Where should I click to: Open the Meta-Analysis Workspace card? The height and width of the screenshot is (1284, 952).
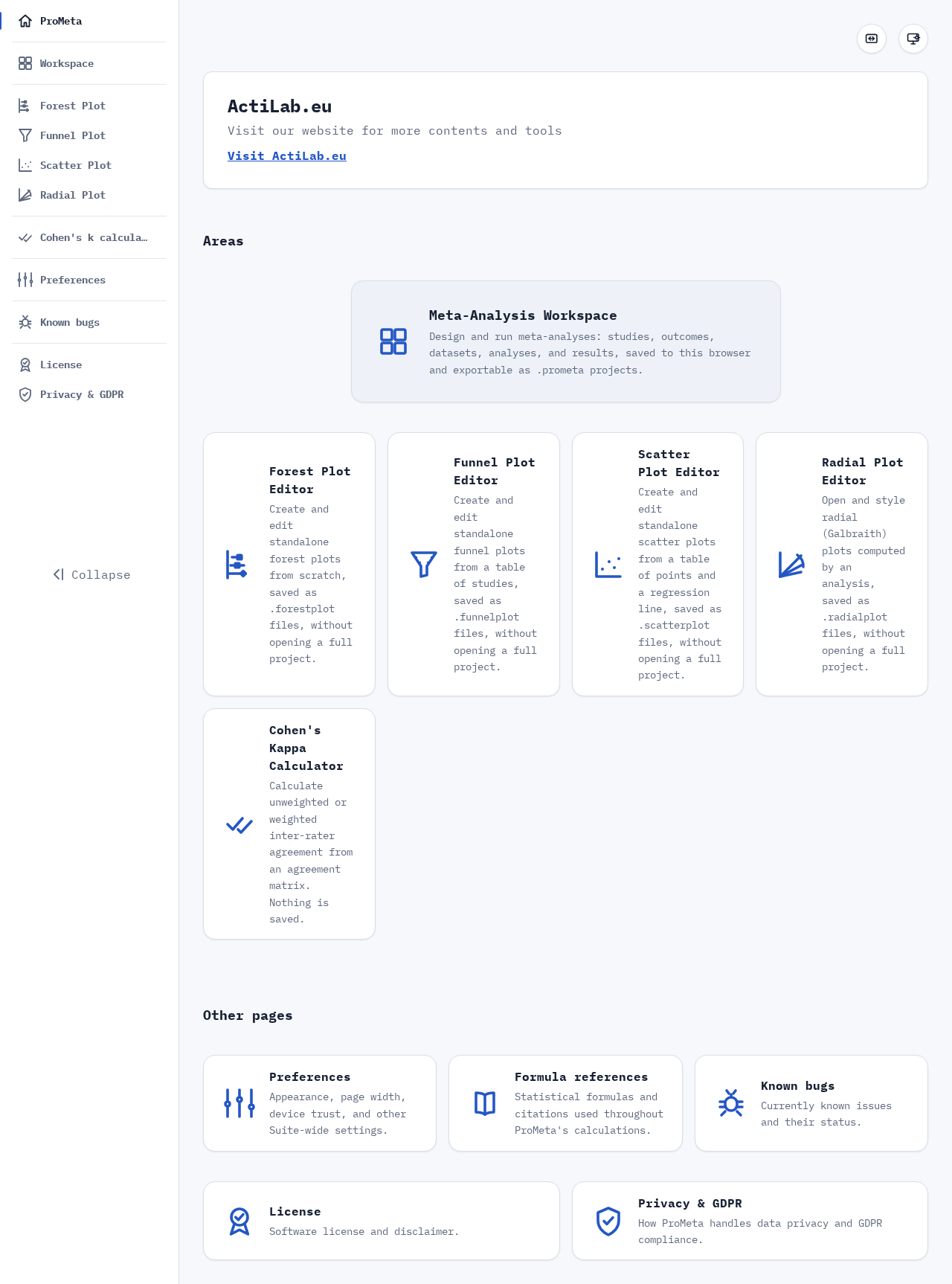click(x=566, y=341)
